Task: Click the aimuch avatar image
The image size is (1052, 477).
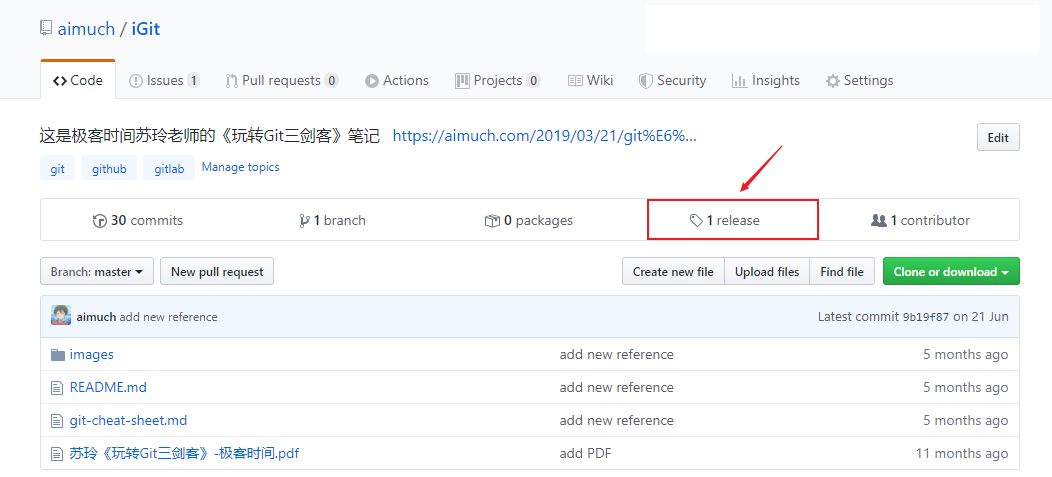Action: click(61, 315)
